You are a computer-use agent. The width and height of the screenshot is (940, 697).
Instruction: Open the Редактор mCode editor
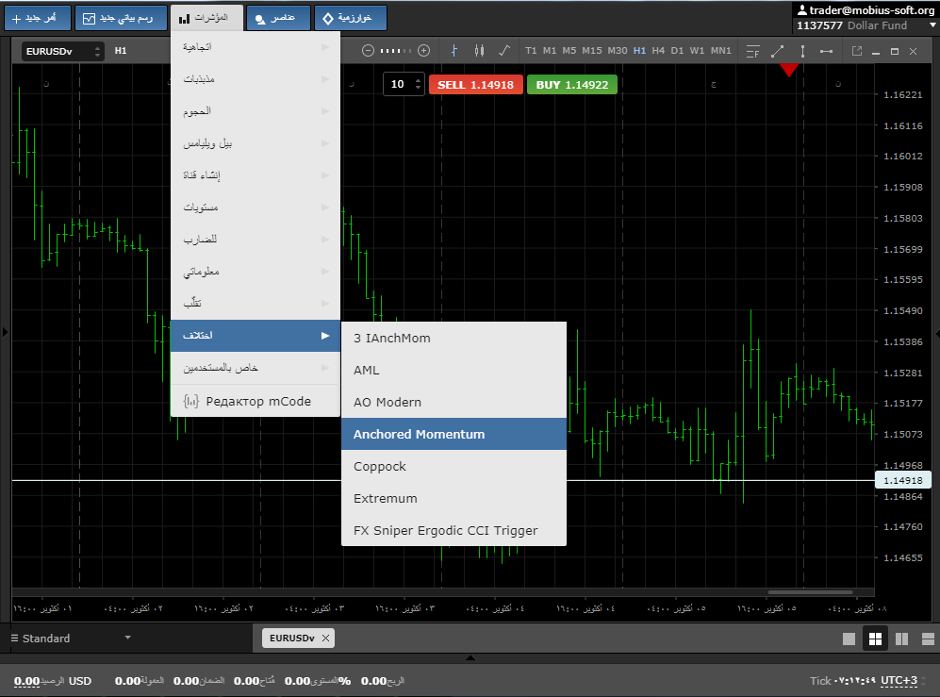coord(255,401)
